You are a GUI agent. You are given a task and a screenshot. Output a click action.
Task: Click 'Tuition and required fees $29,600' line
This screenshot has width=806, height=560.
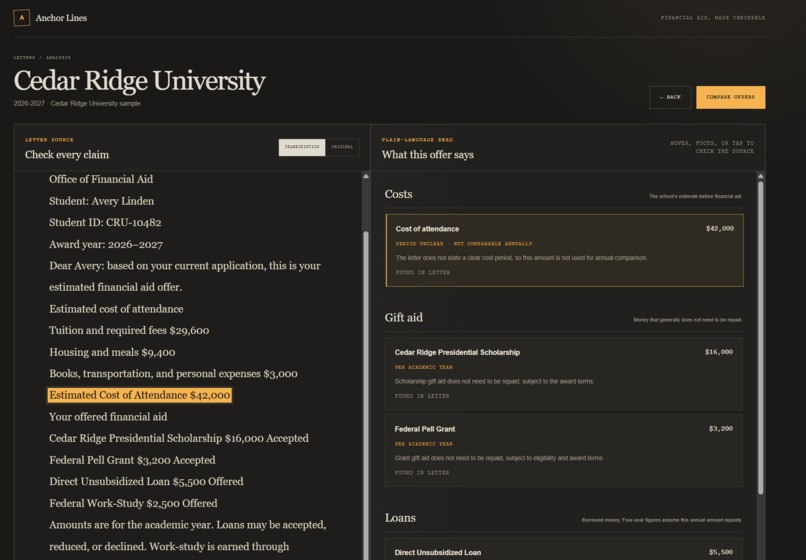pyautogui.click(x=129, y=331)
